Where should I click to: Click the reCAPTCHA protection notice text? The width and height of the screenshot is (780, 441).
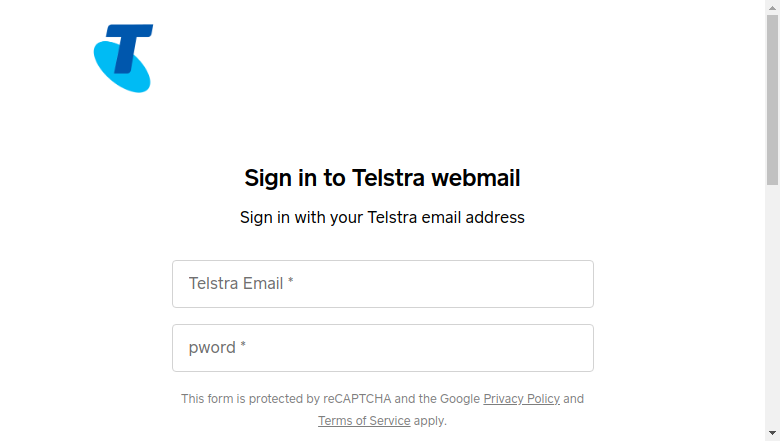coord(382,410)
